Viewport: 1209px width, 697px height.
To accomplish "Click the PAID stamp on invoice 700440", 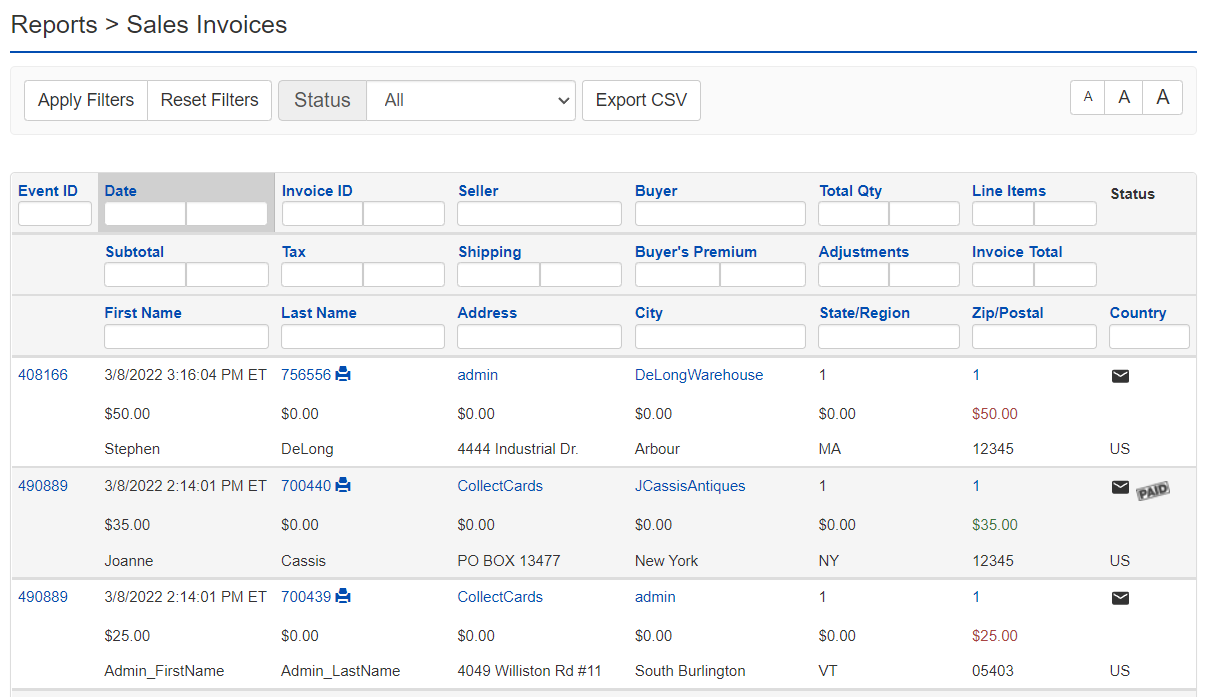I will (x=1152, y=490).
